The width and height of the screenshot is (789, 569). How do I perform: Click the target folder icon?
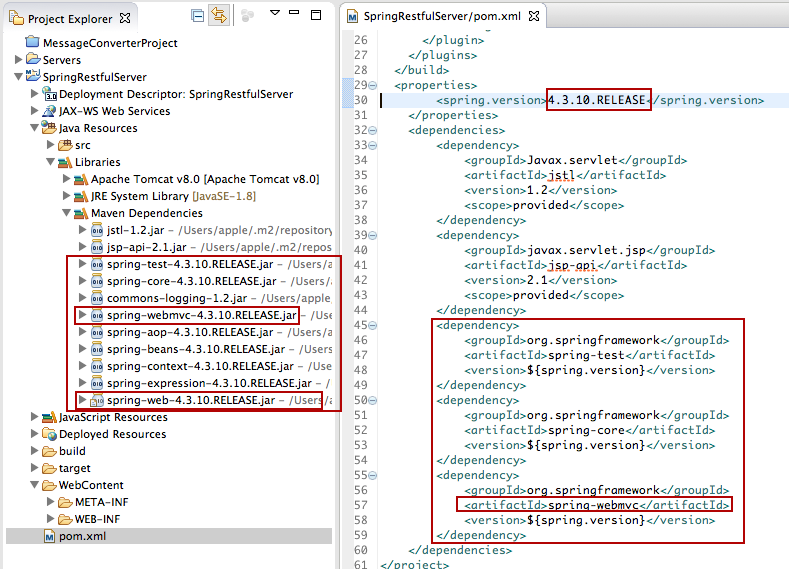[x=49, y=468]
